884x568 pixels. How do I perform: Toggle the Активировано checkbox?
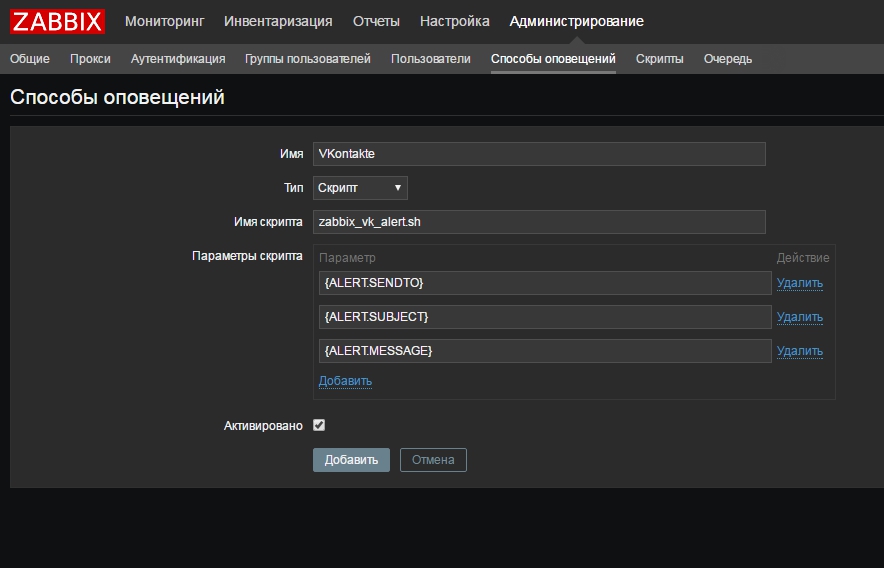pos(319,425)
